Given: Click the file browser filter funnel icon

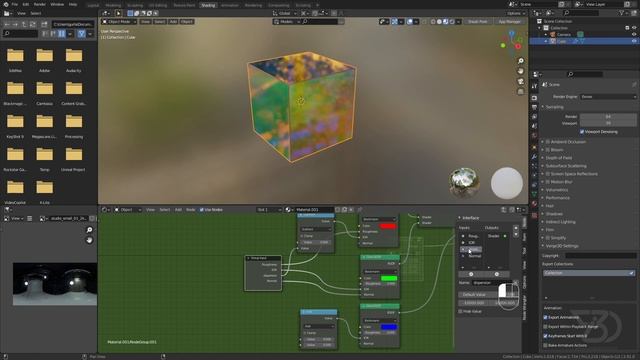Looking at the screenshot, I should 81,34.
